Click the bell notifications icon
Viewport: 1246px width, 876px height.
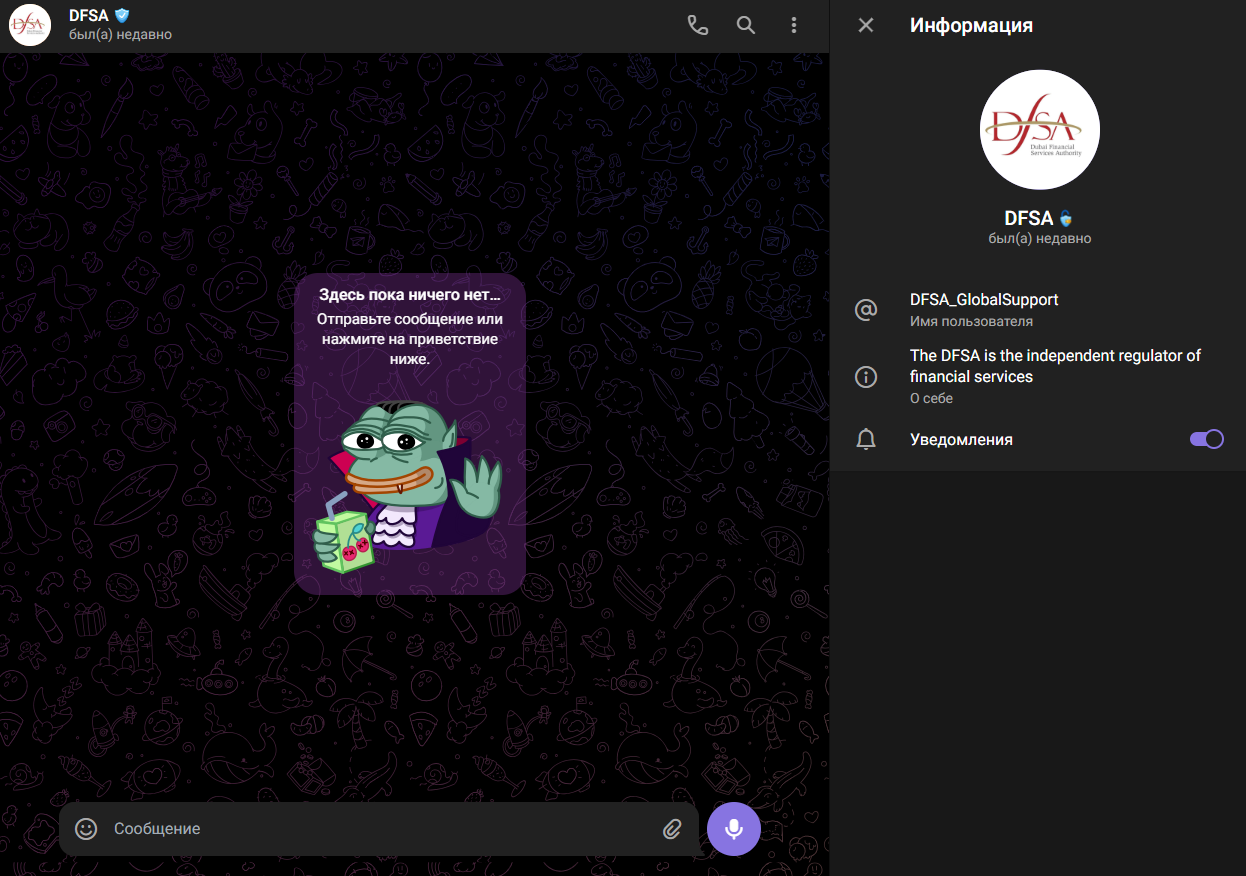866,439
